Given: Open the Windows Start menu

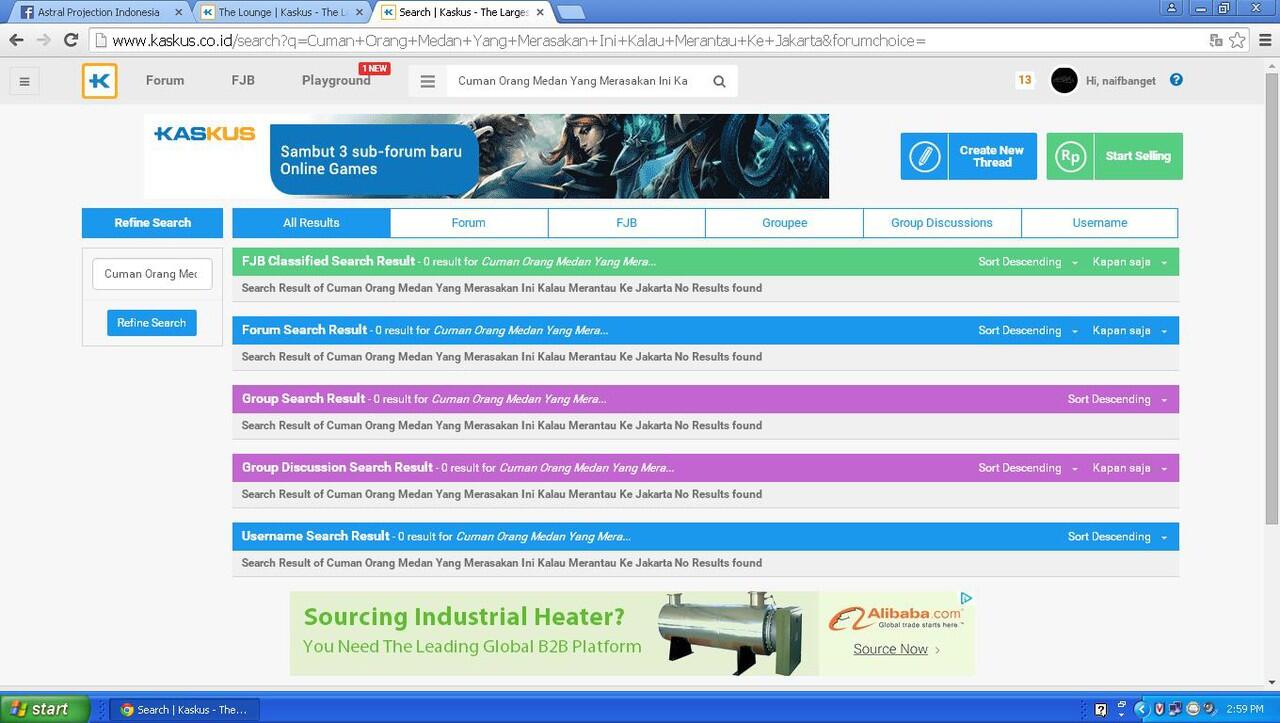Looking at the screenshot, I should (44, 709).
